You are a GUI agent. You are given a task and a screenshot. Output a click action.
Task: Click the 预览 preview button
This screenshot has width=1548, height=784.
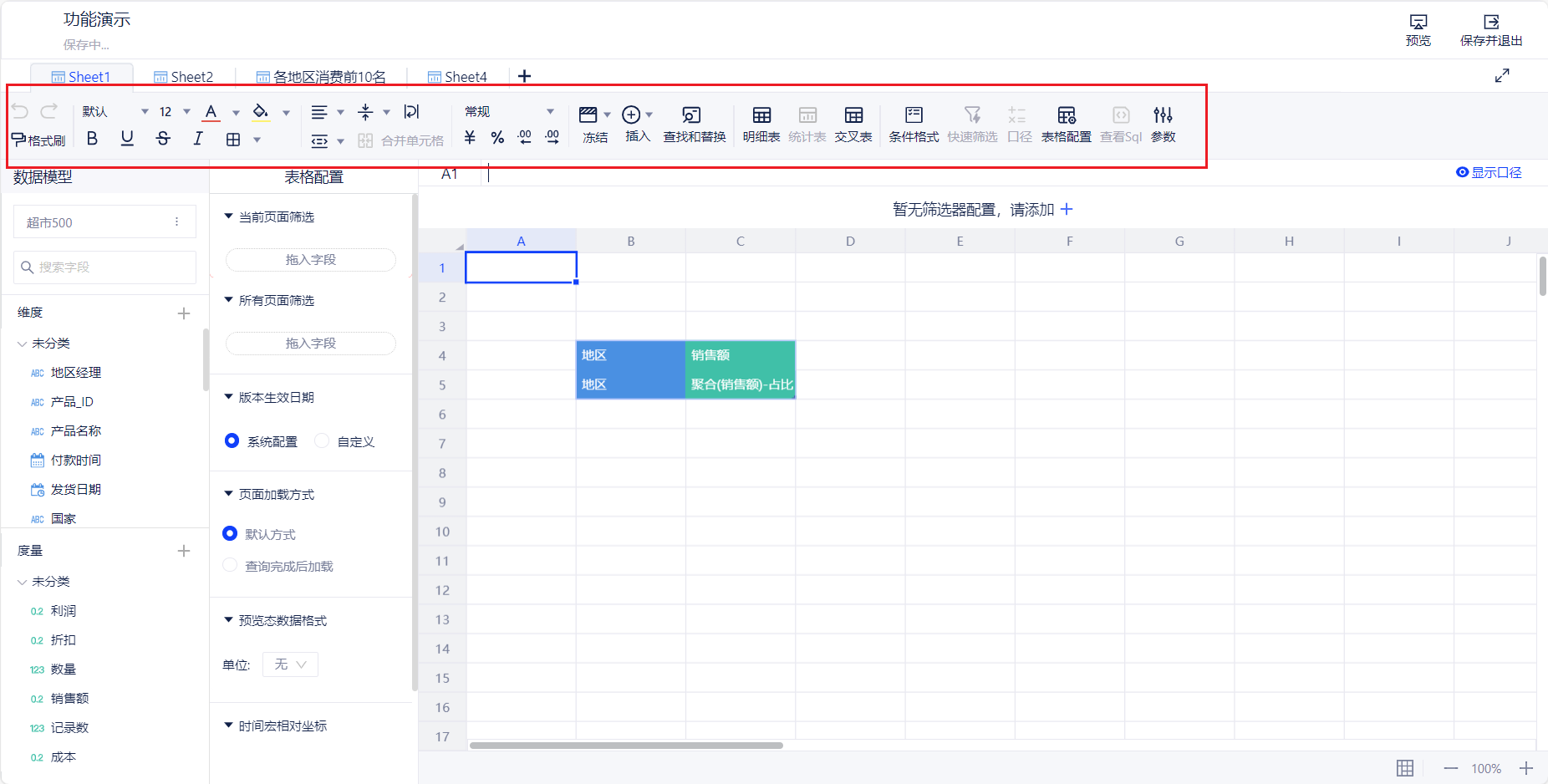pos(1418,30)
